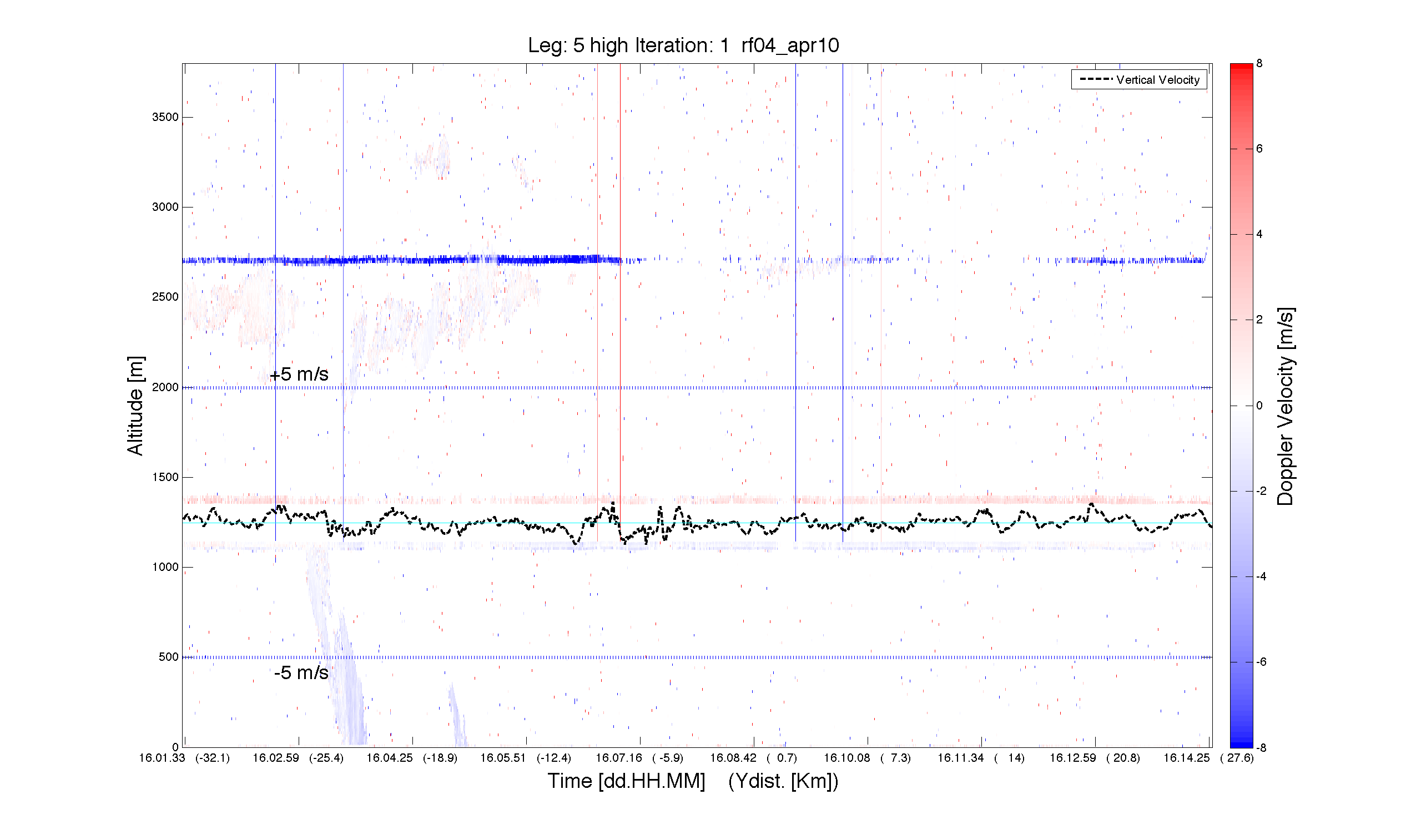Image resolution: width=1406 pixels, height=840 pixels.
Task: Click the time tick label '16.05.51 (-12.4)'
Action: (x=526, y=758)
